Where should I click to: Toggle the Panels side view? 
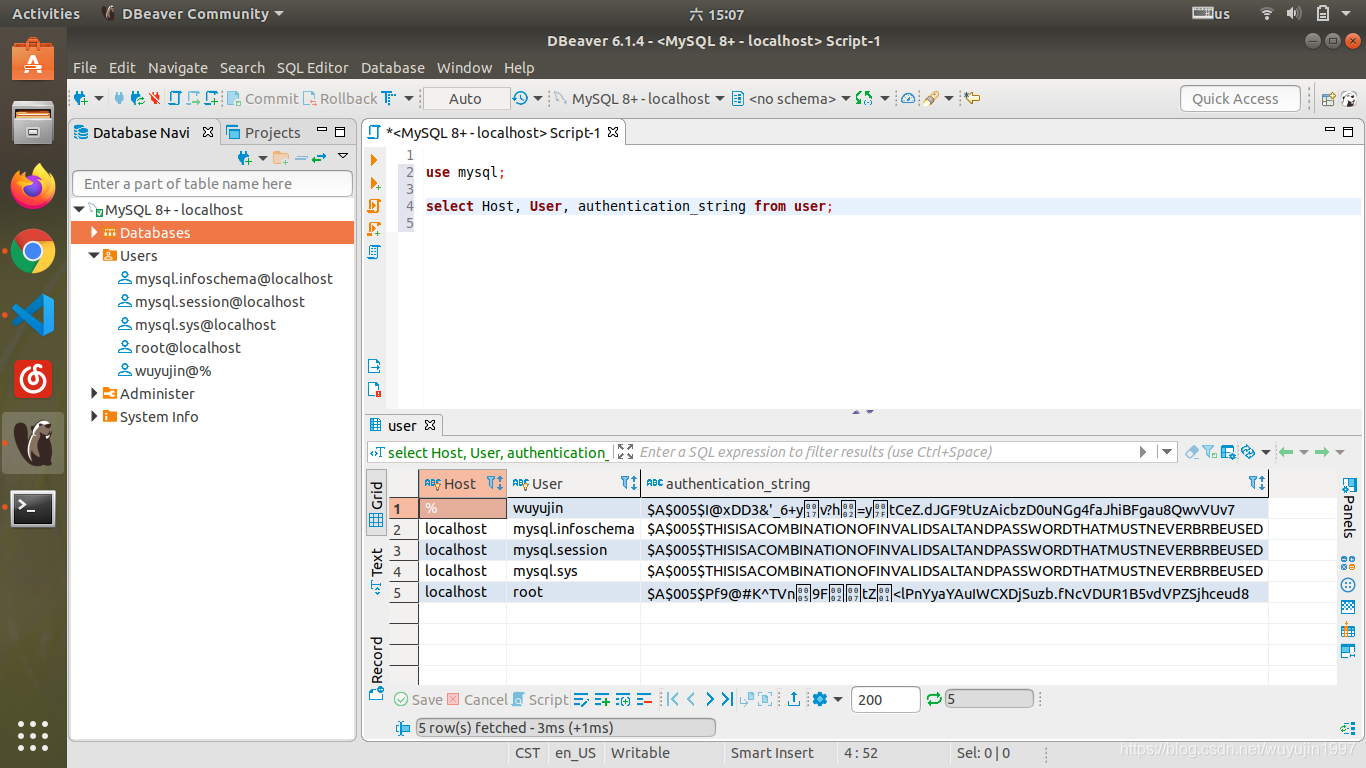[x=1348, y=508]
